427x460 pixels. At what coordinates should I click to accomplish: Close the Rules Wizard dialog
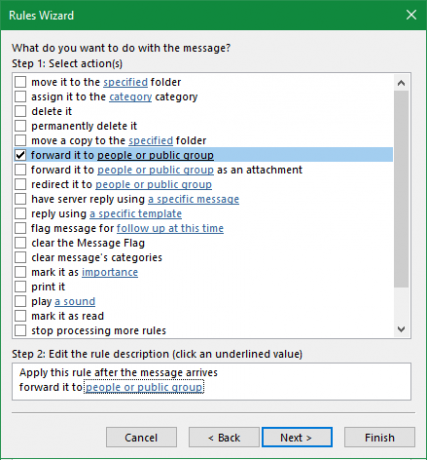411,15
